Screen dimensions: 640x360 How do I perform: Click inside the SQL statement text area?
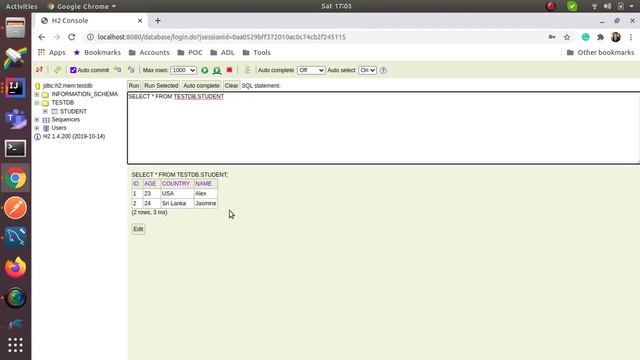[x=383, y=128]
